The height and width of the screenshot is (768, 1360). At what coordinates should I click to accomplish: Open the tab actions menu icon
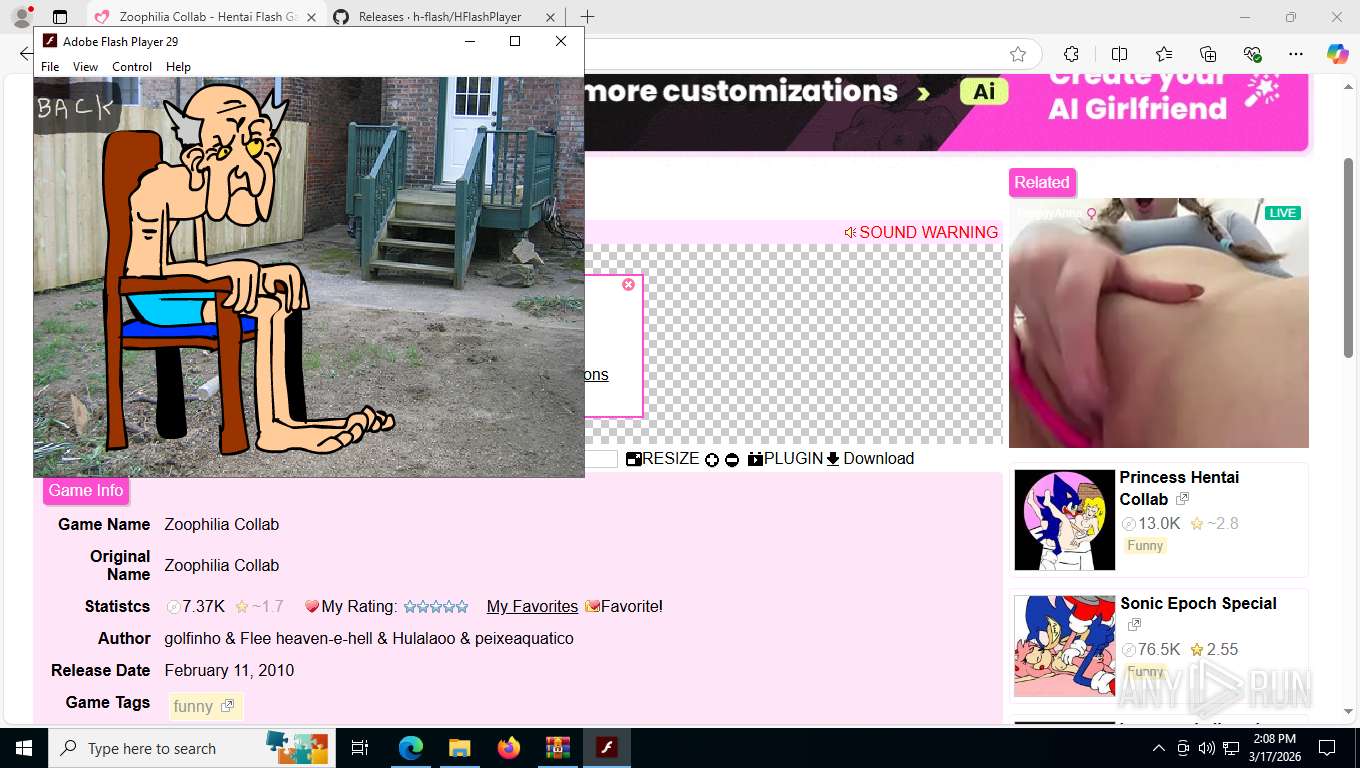click(60, 17)
